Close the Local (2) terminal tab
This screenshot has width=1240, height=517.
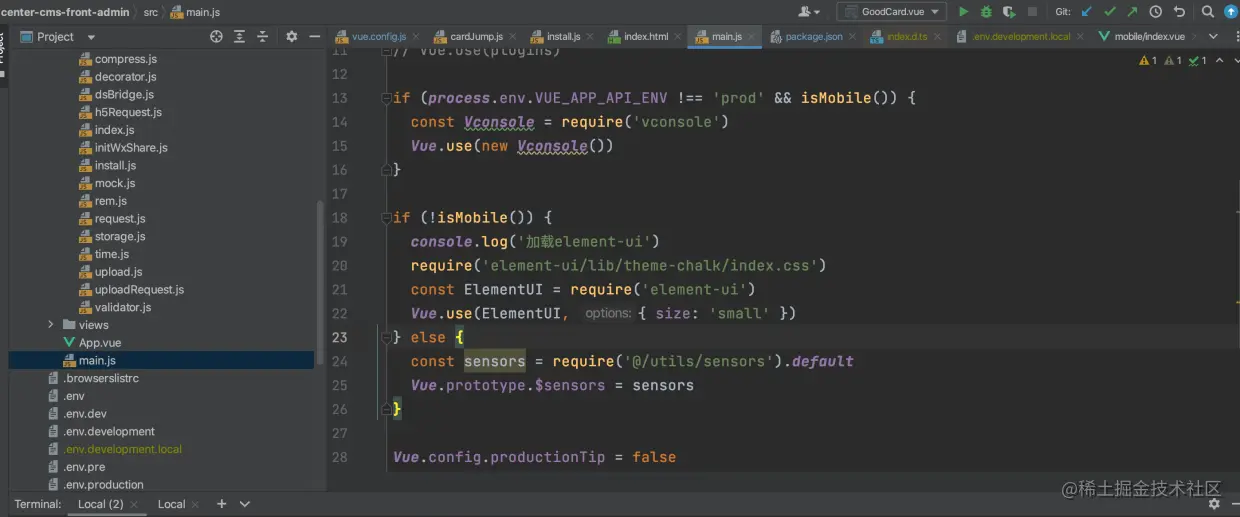(x=136, y=505)
